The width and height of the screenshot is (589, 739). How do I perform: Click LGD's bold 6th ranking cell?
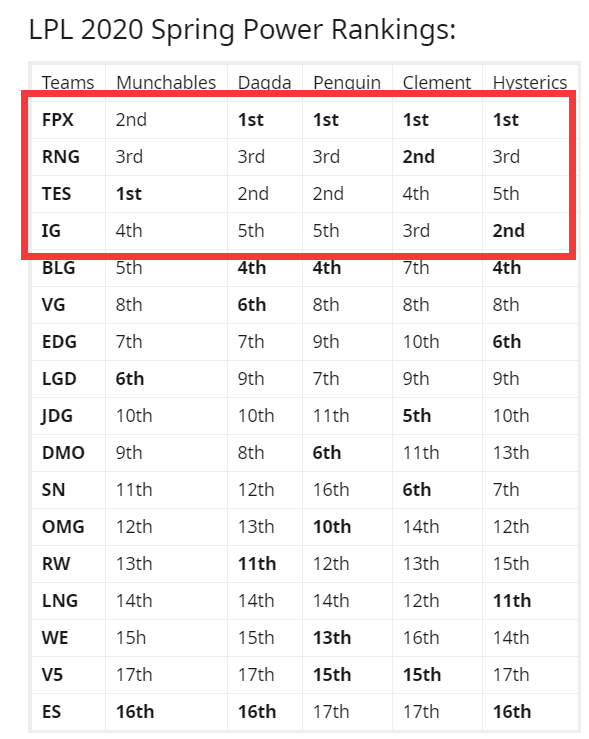(130, 378)
